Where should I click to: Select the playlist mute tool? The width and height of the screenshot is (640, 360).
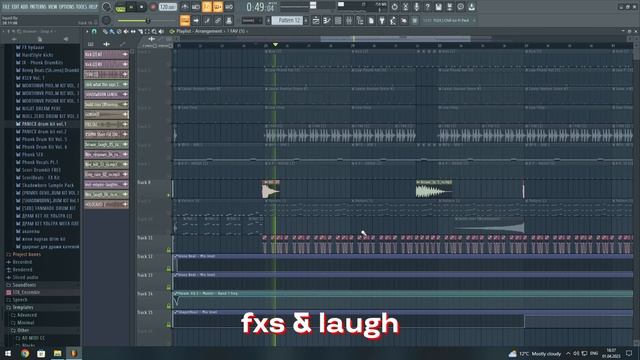126,31
